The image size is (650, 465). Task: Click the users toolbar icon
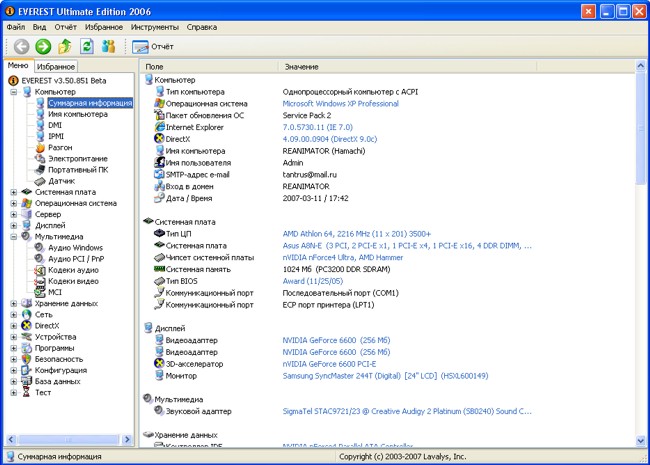tap(108, 46)
